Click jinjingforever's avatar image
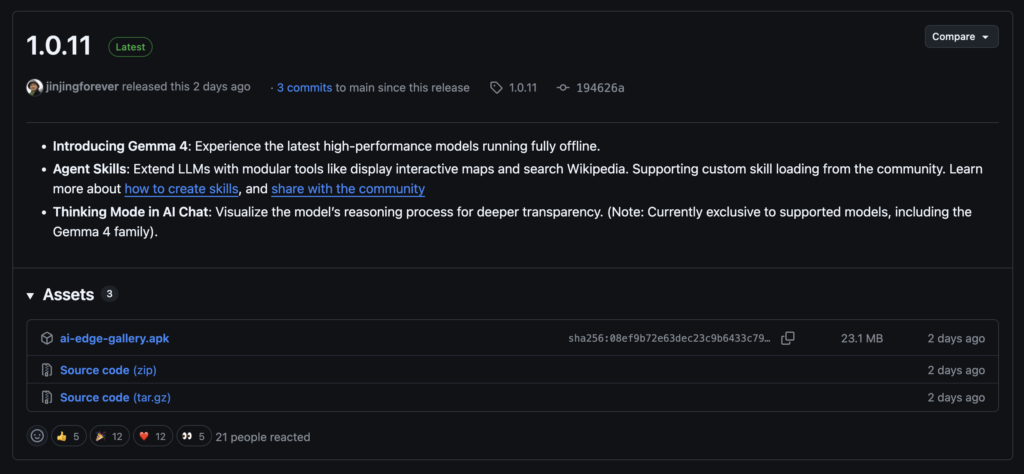This screenshot has height=474, width=1024. [35, 87]
